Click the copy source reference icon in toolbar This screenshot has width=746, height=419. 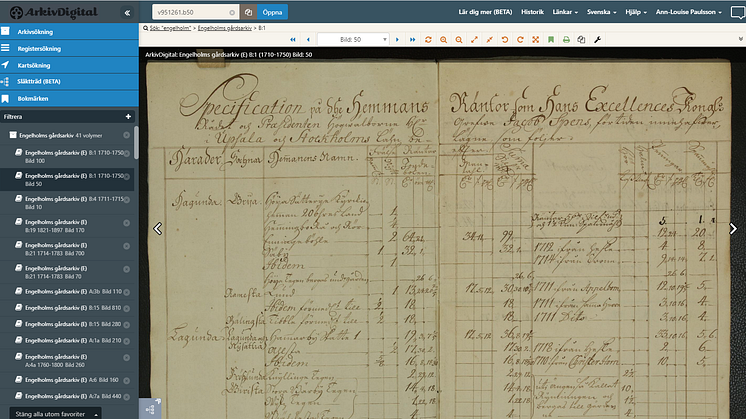pos(581,39)
